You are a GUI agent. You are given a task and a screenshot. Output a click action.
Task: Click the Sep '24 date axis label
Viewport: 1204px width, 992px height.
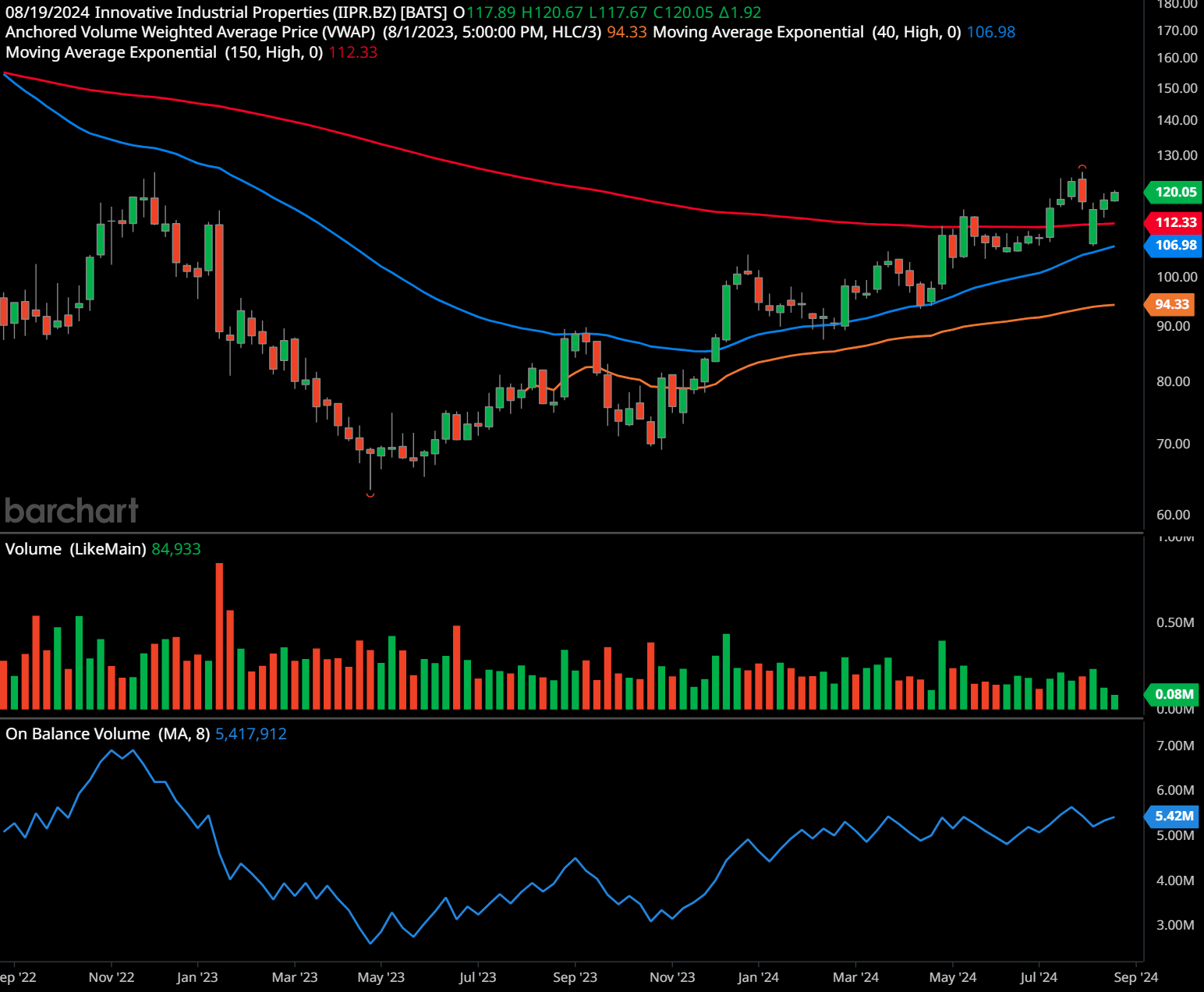point(1136,977)
